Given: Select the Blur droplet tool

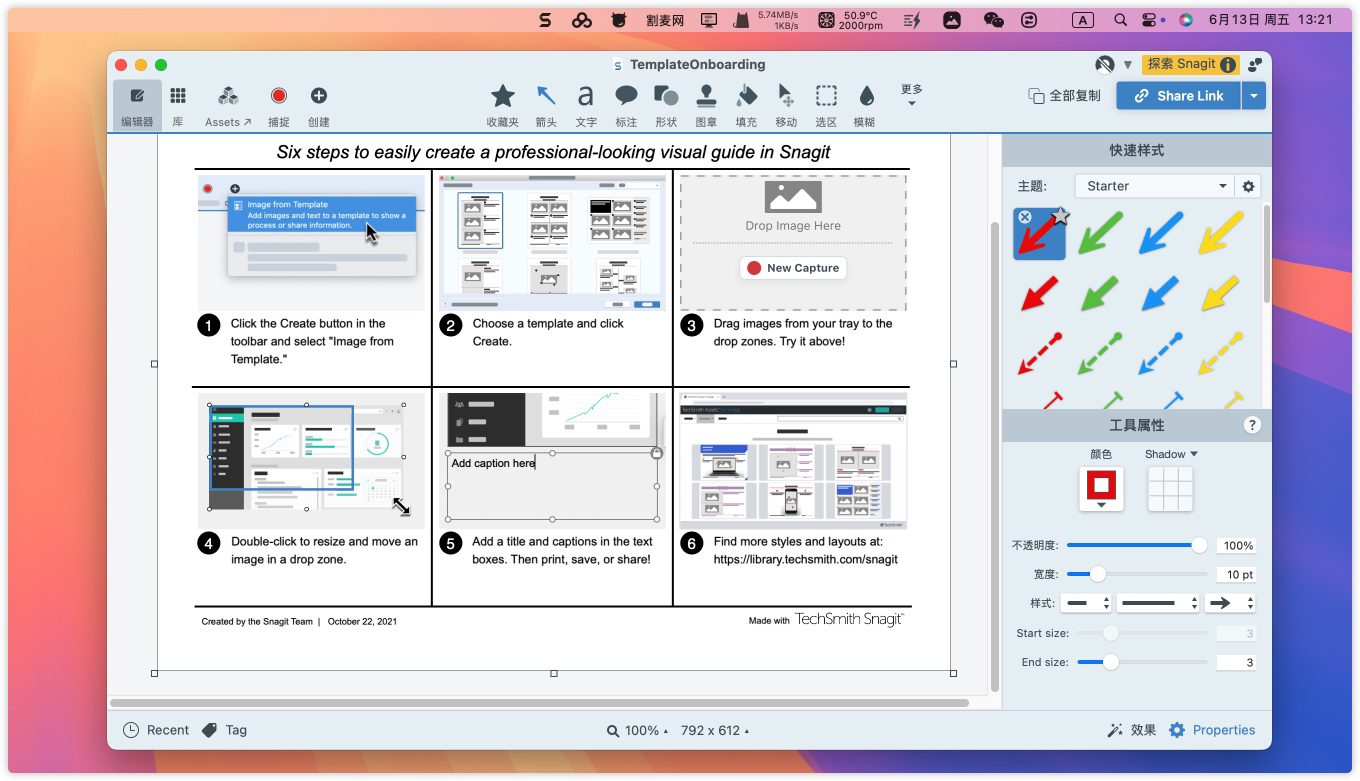Looking at the screenshot, I should 866,104.
